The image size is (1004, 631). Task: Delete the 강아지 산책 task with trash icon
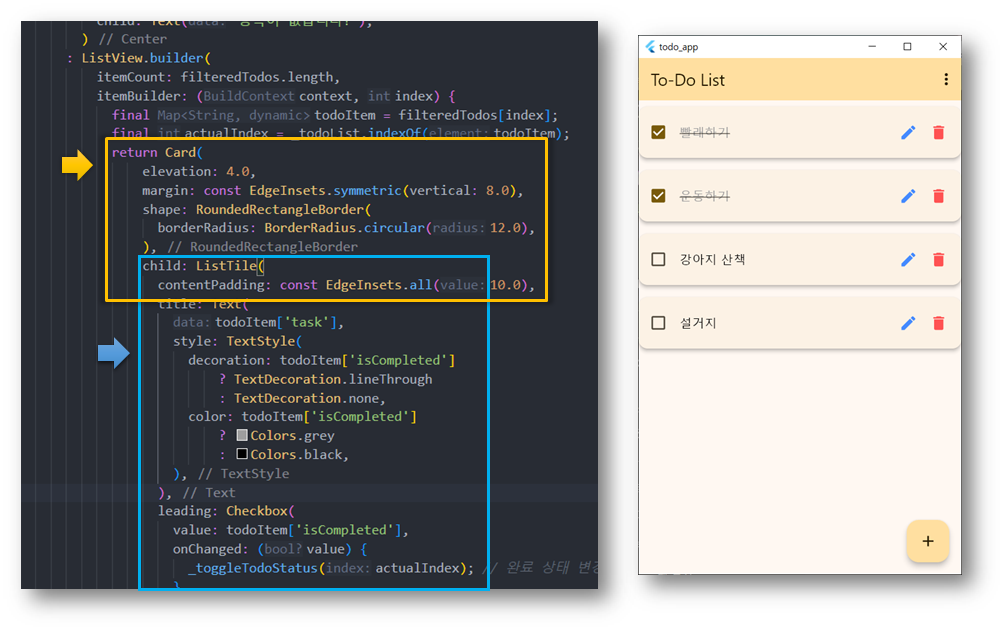[939, 259]
